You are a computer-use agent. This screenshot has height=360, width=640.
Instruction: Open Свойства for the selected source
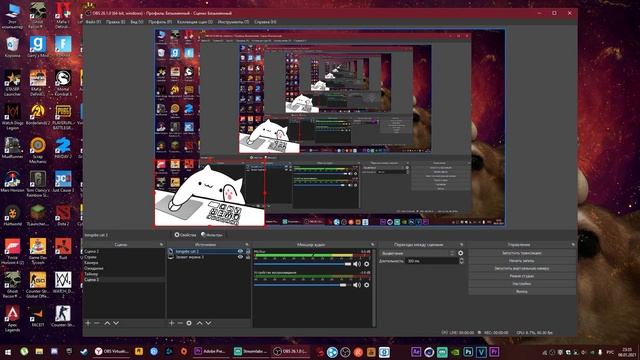tap(185, 235)
